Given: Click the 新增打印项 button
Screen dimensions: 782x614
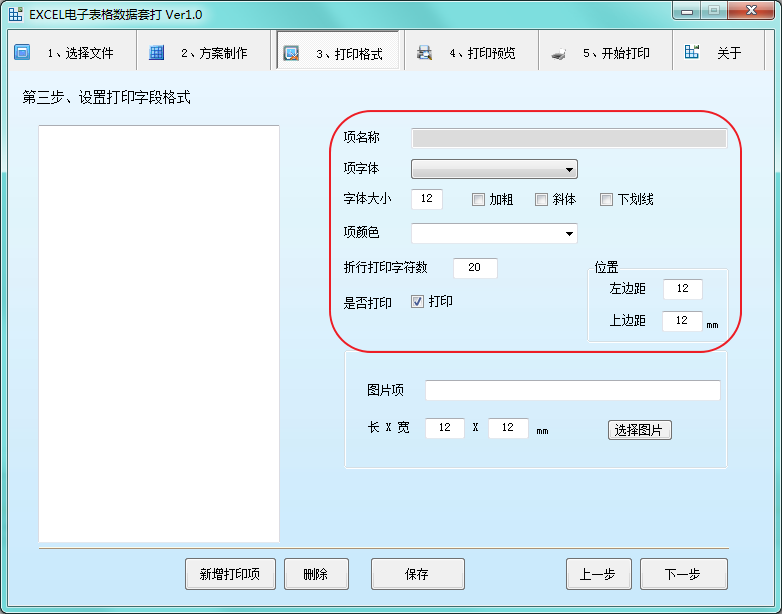Looking at the screenshot, I should [x=230, y=574].
